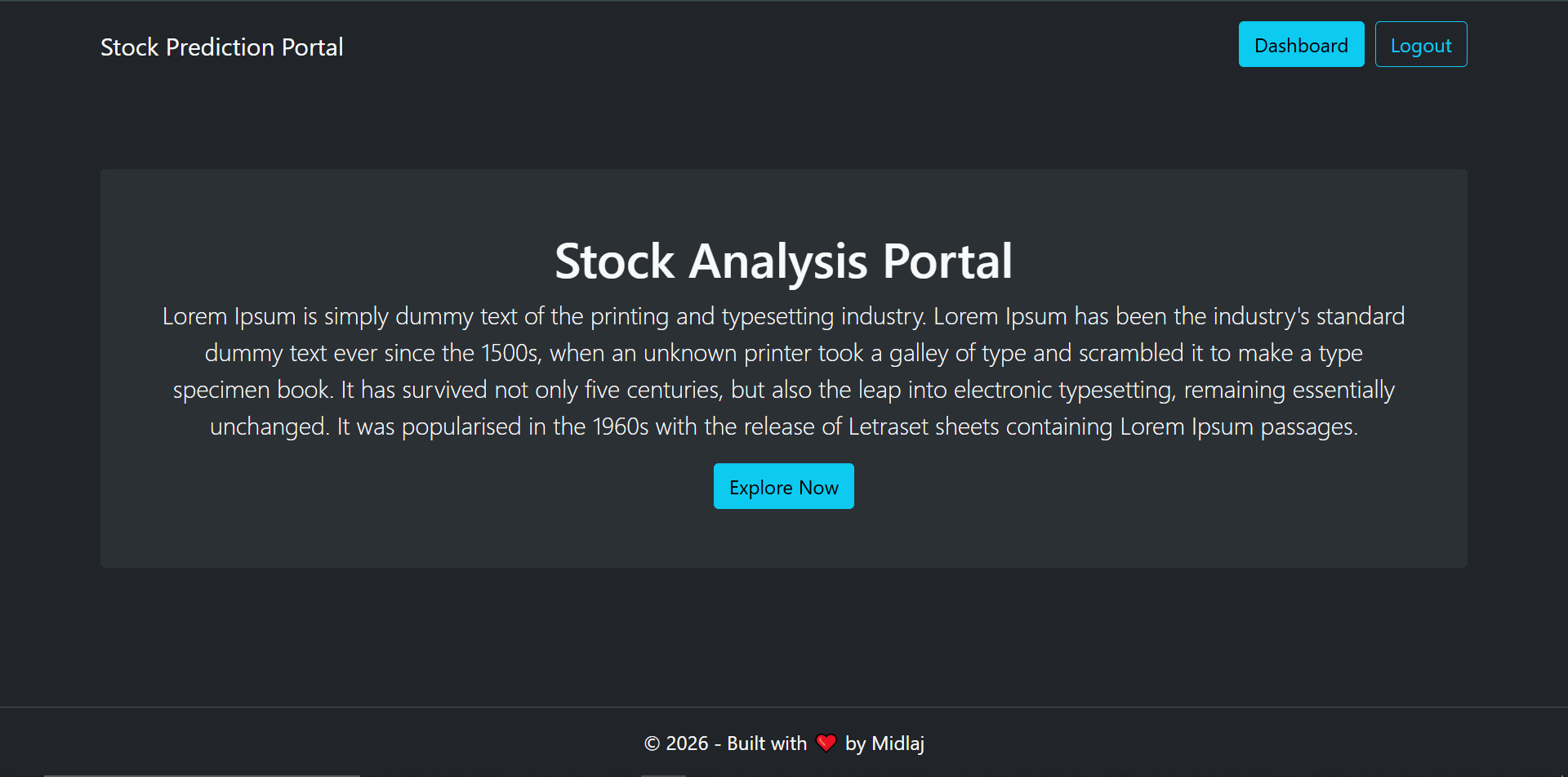The height and width of the screenshot is (777, 1568).
Task: Go home via Stock Prediction Portal brand
Action: point(221,47)
